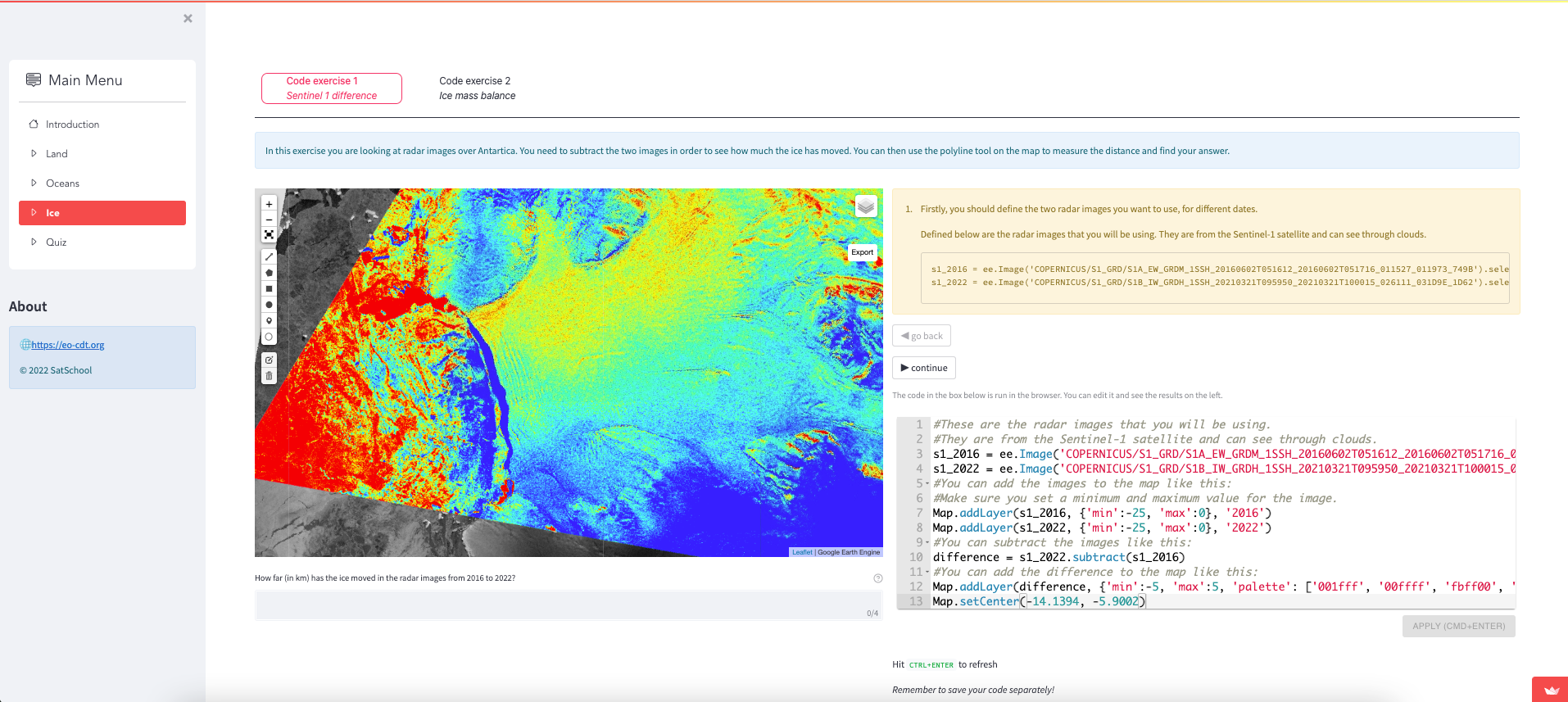Select the rectangle drawing tool
This screenshot has height=702, width=1568.
[269, 289]
